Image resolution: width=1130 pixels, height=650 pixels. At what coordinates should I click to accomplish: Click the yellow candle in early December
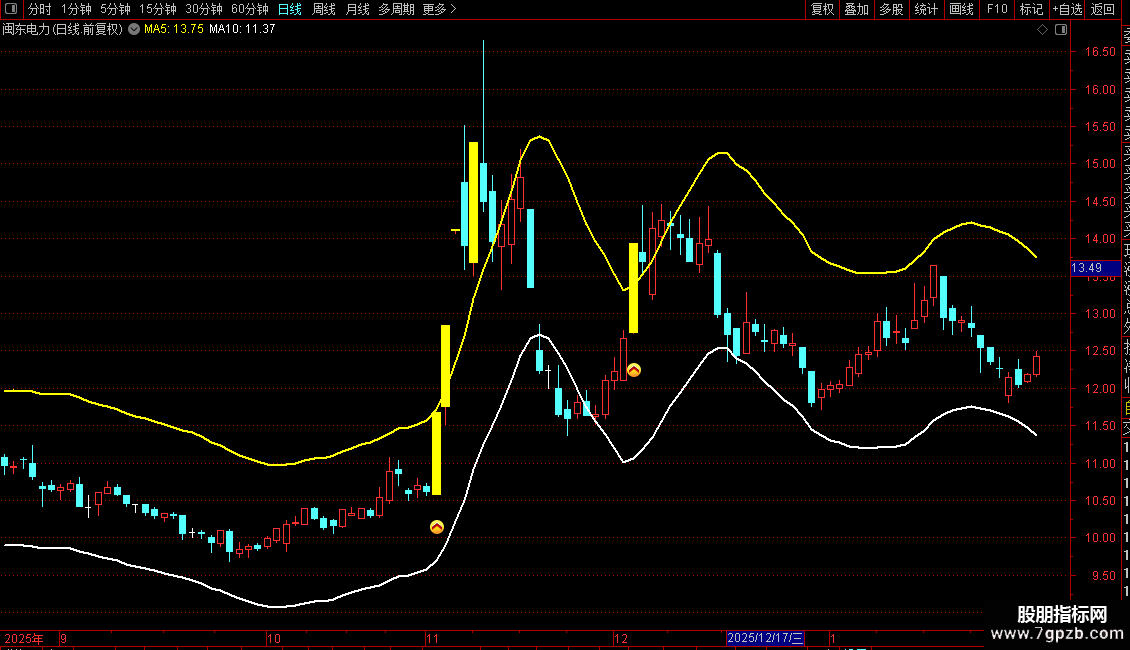(633, 288)
